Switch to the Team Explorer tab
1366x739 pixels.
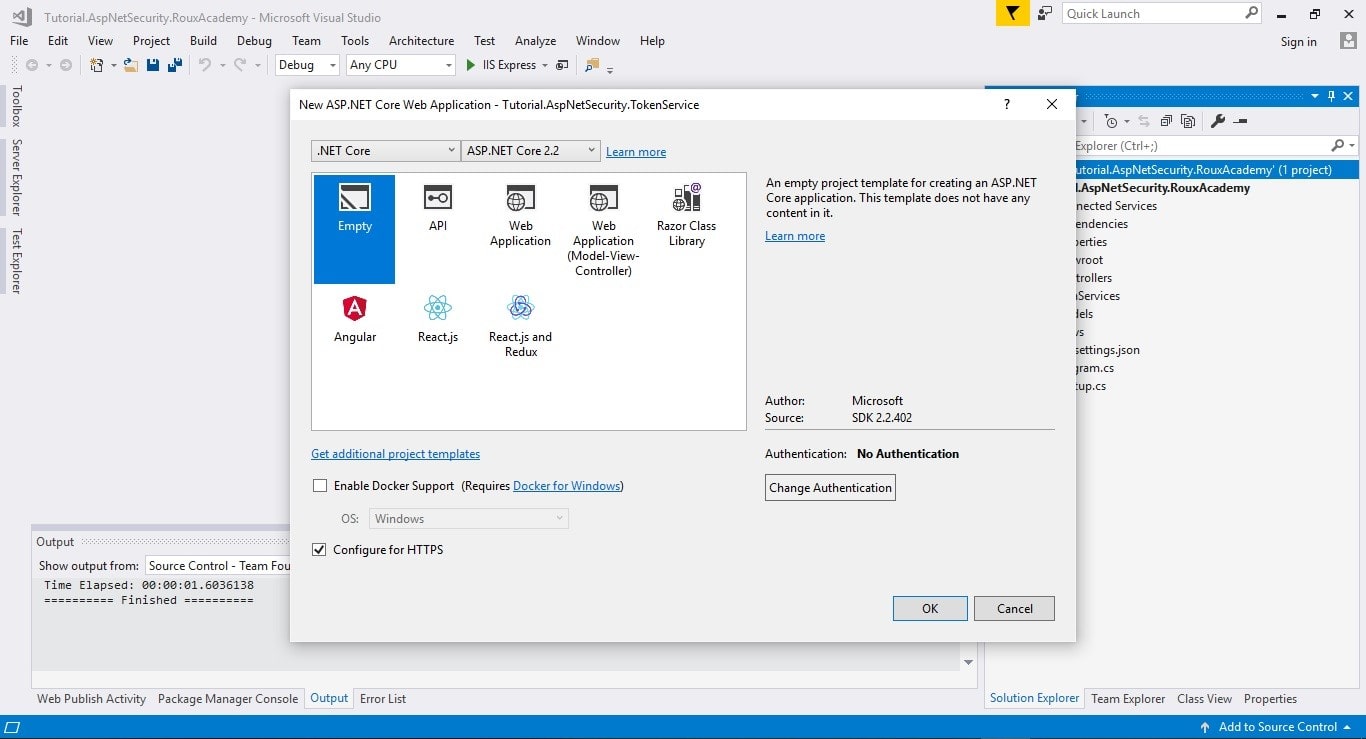click(x=1128, y=698)
